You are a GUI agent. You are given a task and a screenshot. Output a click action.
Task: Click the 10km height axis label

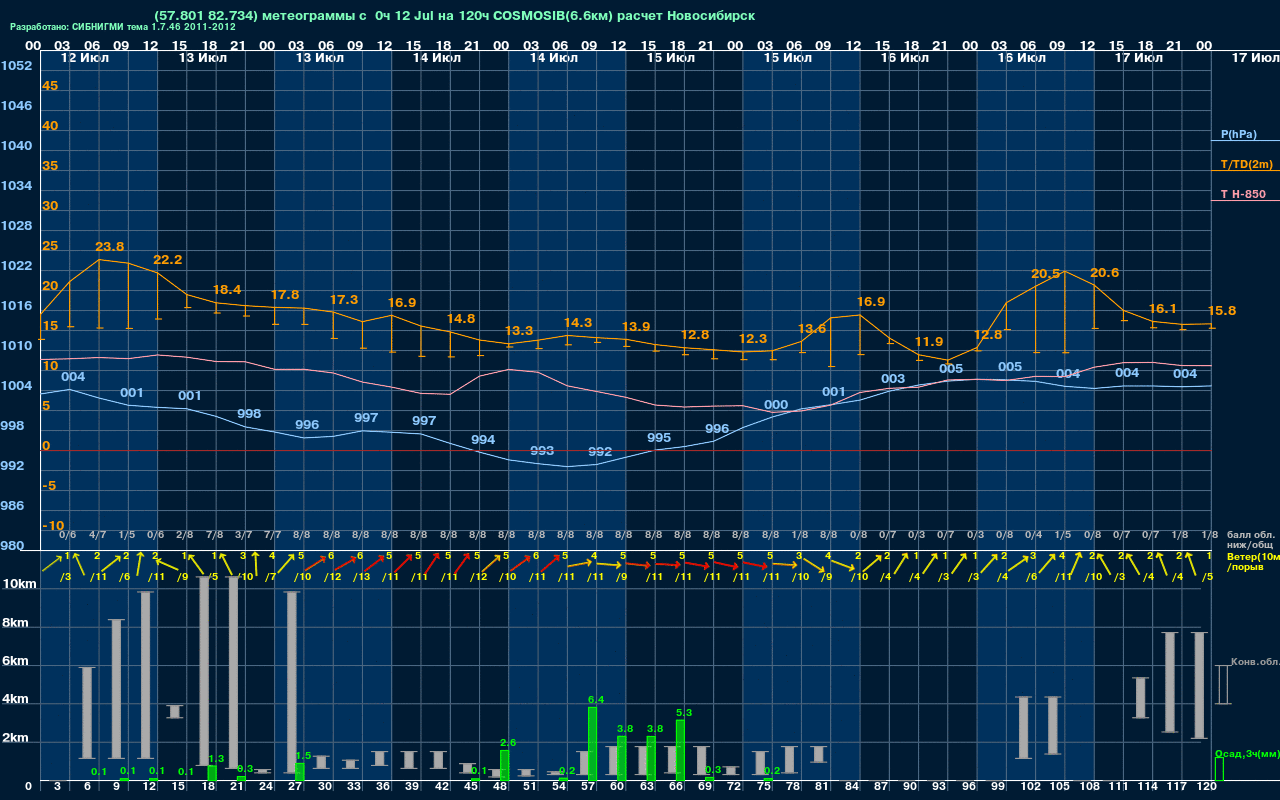[x=20, y=584]
